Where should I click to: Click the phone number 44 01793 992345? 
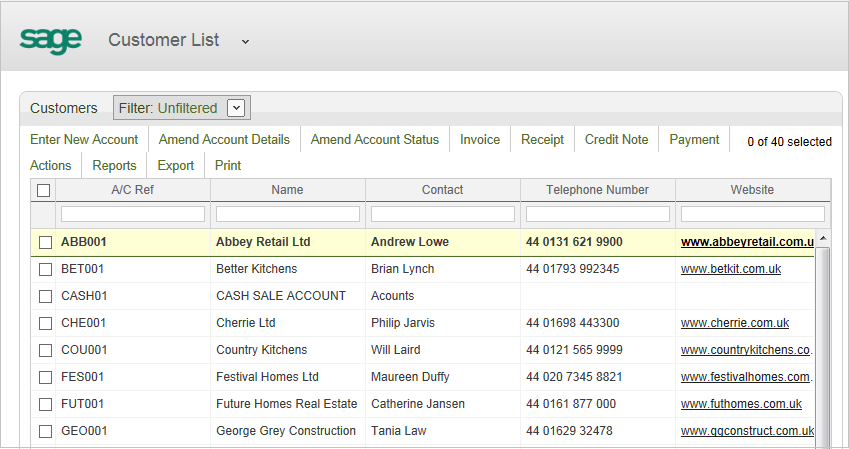pyautogui.click(x=572, y=269)
